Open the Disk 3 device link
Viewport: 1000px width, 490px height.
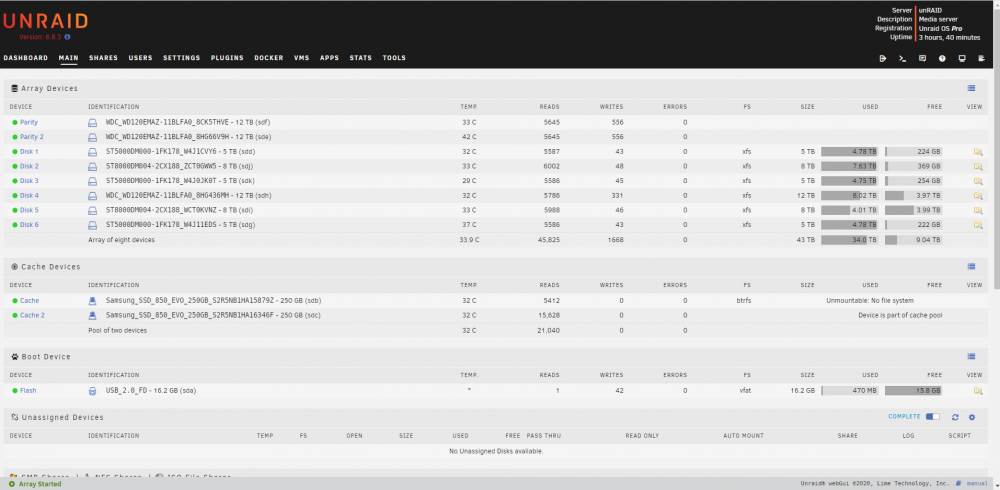29,181
